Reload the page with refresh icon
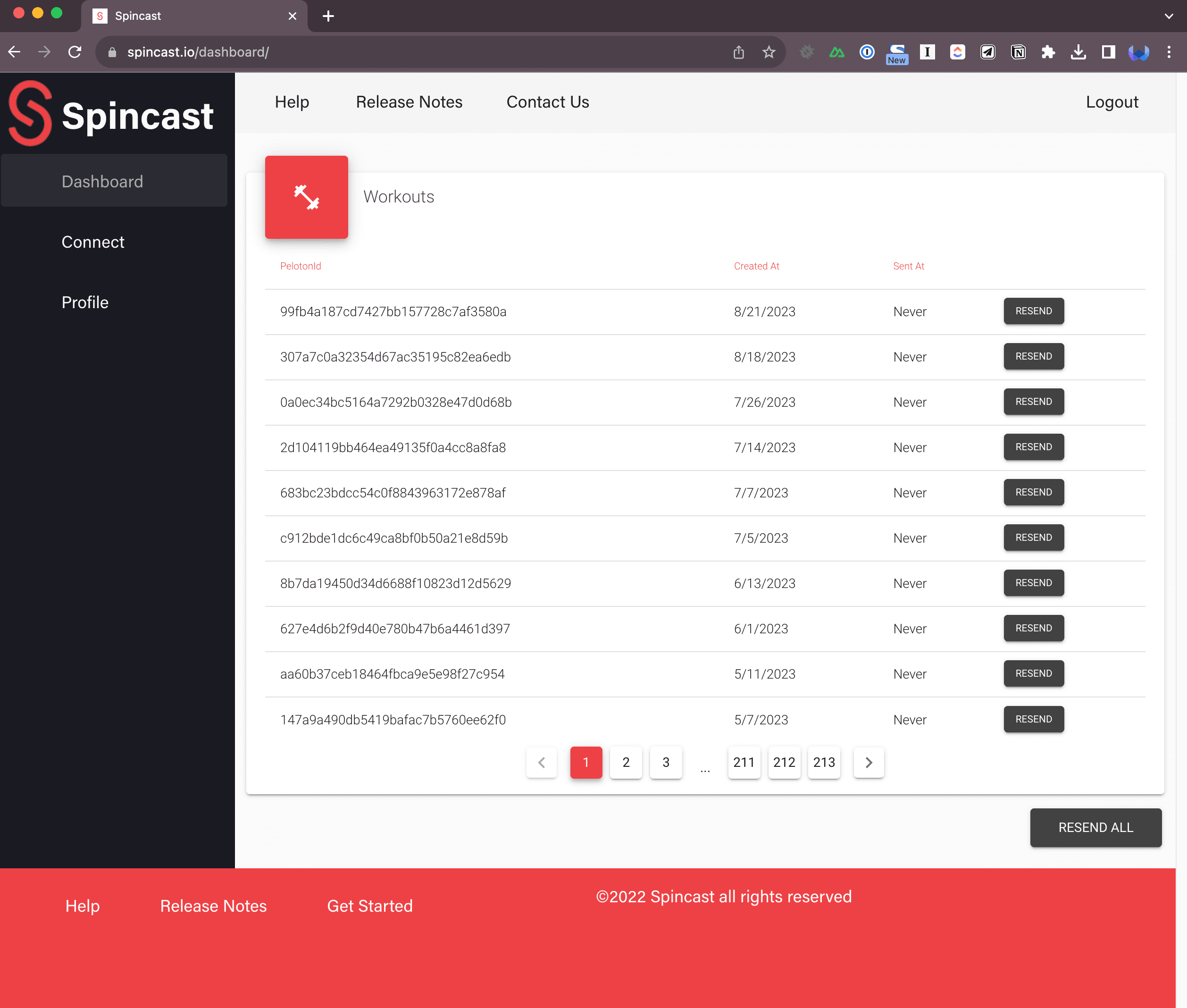This screenshot has width=1187, height=1008. [75, 52]
